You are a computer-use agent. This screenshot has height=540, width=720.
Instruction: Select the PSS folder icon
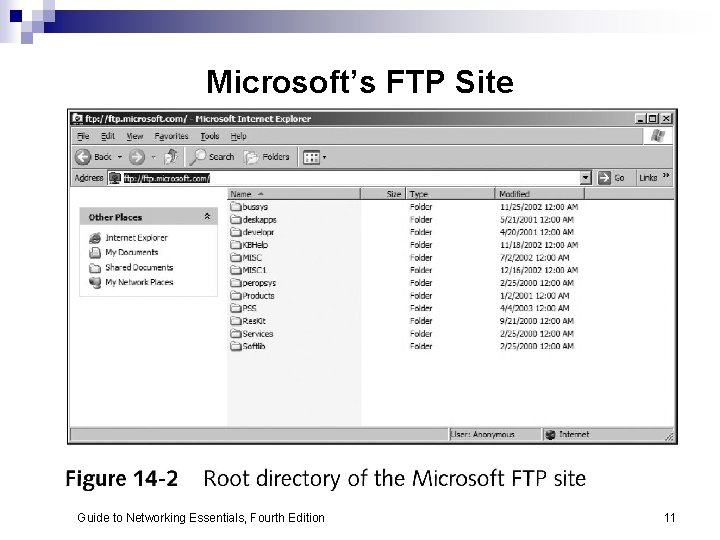[236, 308]
